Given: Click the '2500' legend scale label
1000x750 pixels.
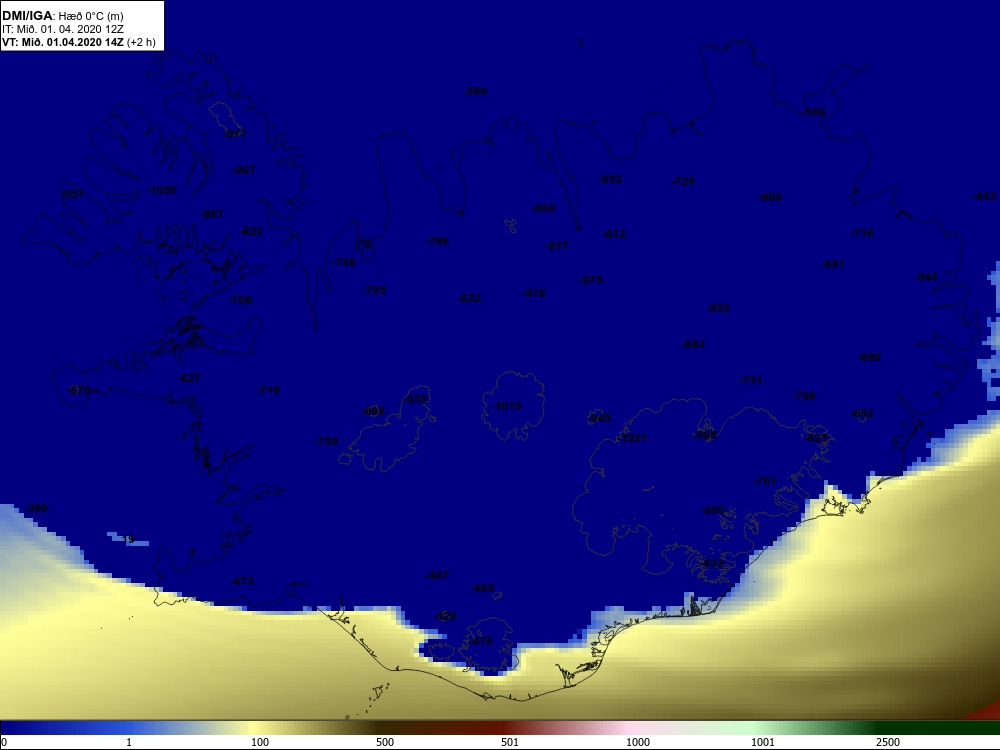Looking at the screenshot, I should coord(888,742).
